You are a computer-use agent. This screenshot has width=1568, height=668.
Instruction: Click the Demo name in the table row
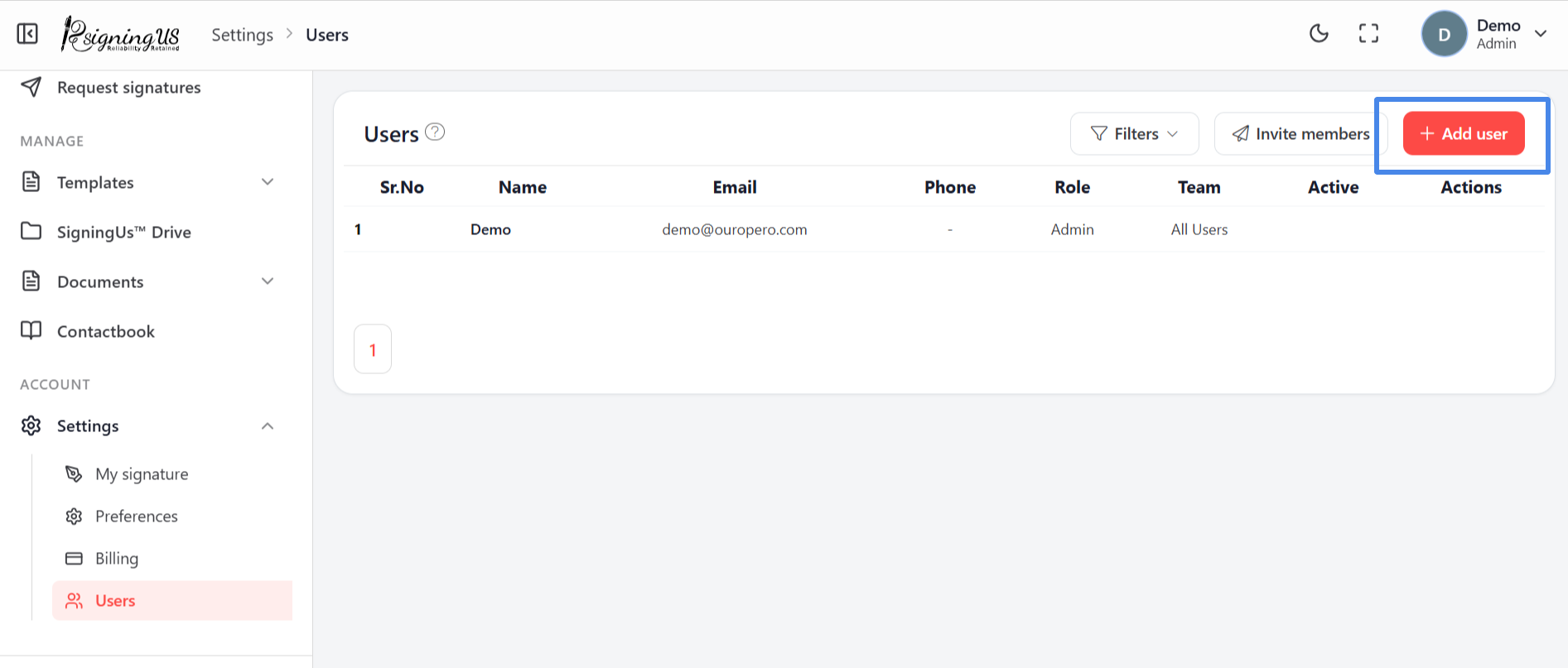(x=490, y=229)
